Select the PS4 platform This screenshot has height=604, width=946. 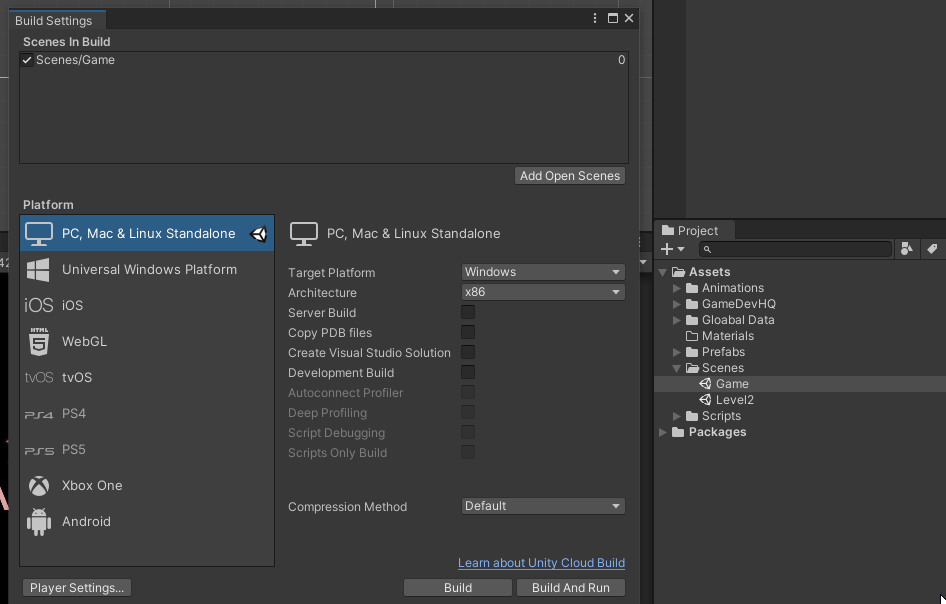pyautogui.click(x=147, y=413)
